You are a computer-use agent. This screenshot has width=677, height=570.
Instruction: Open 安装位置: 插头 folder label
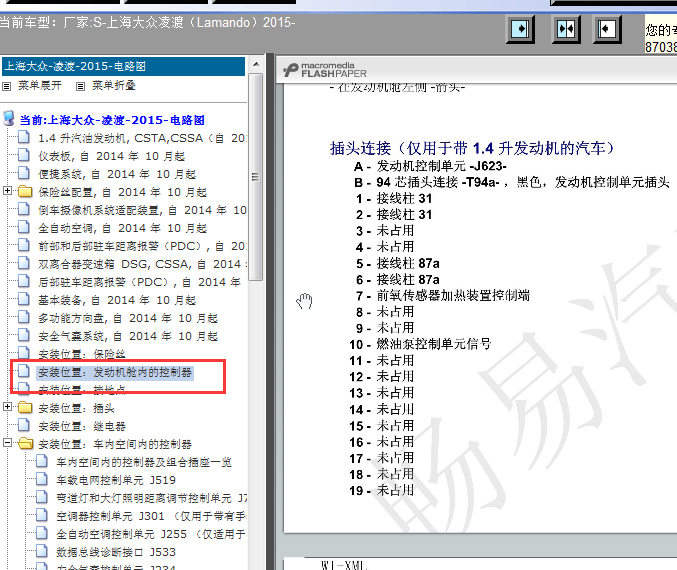coord(76,408)
